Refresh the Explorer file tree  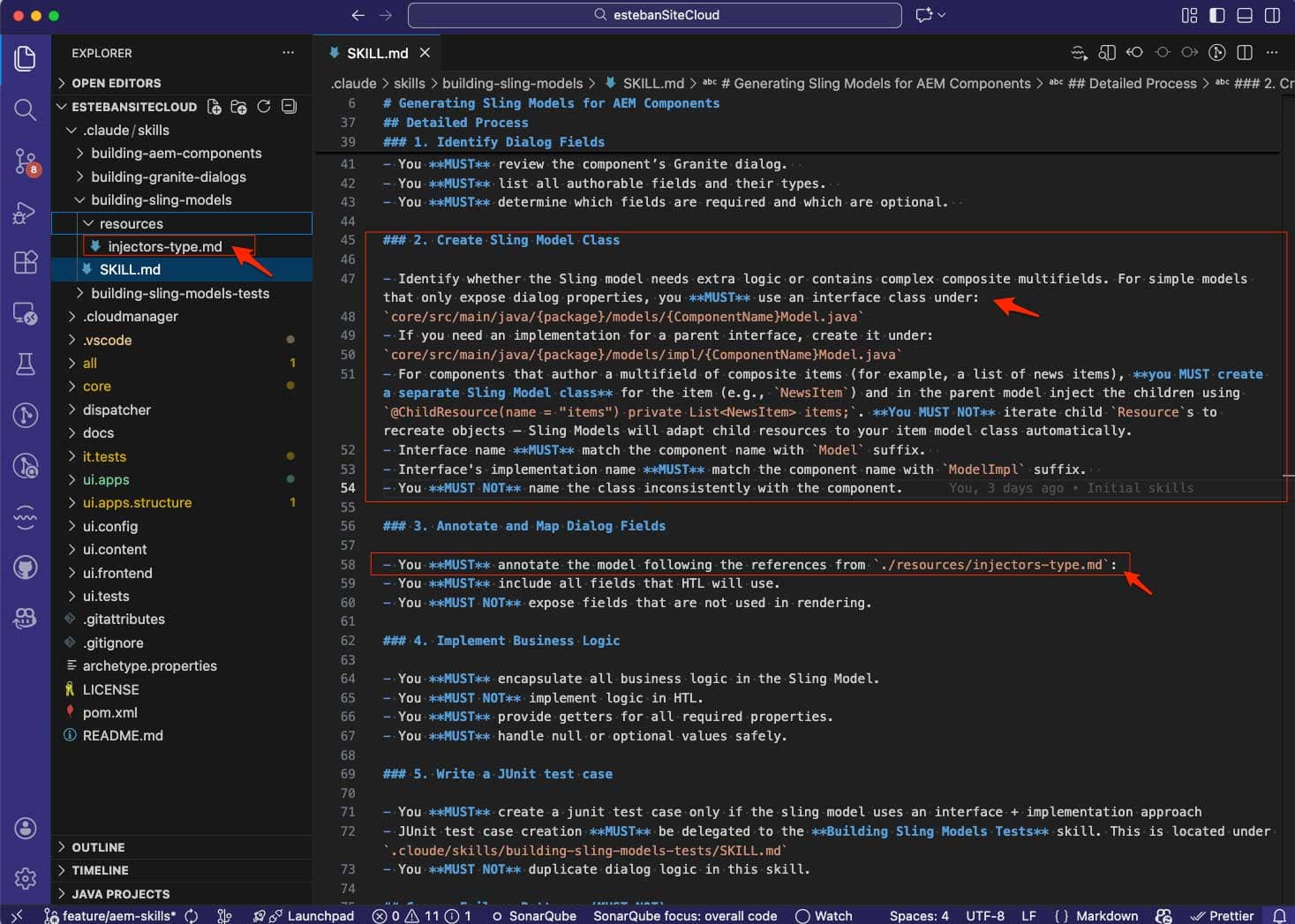[x=263, y=107]
